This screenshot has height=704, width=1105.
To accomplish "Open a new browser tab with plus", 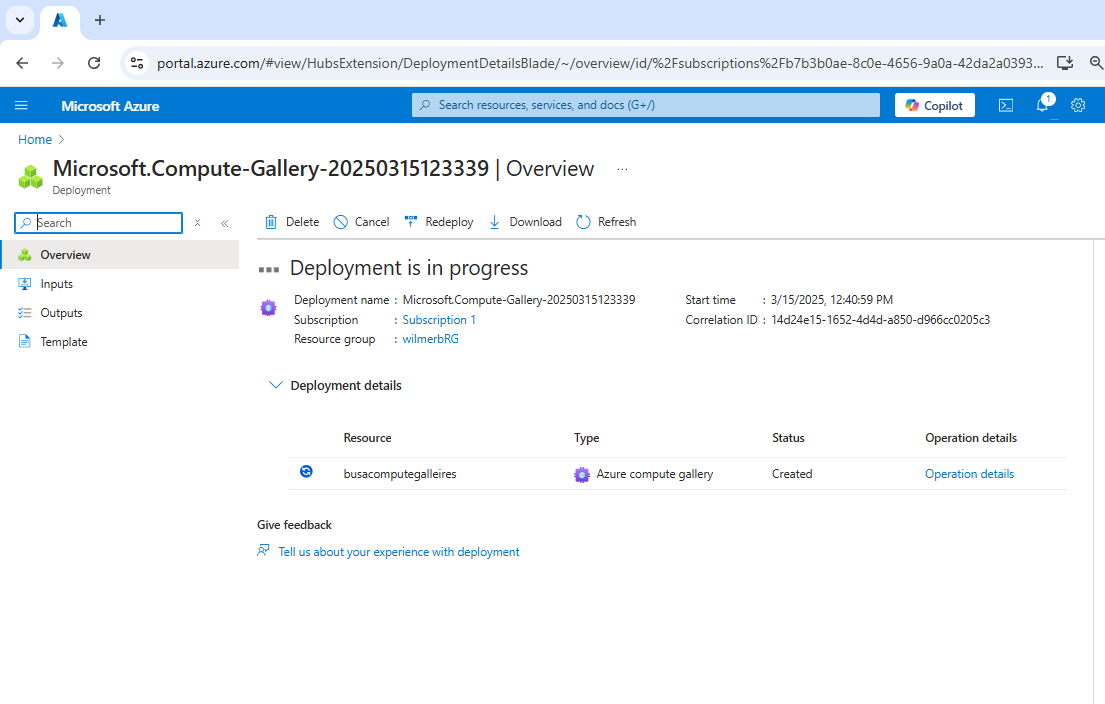I will tap(100, 20).
